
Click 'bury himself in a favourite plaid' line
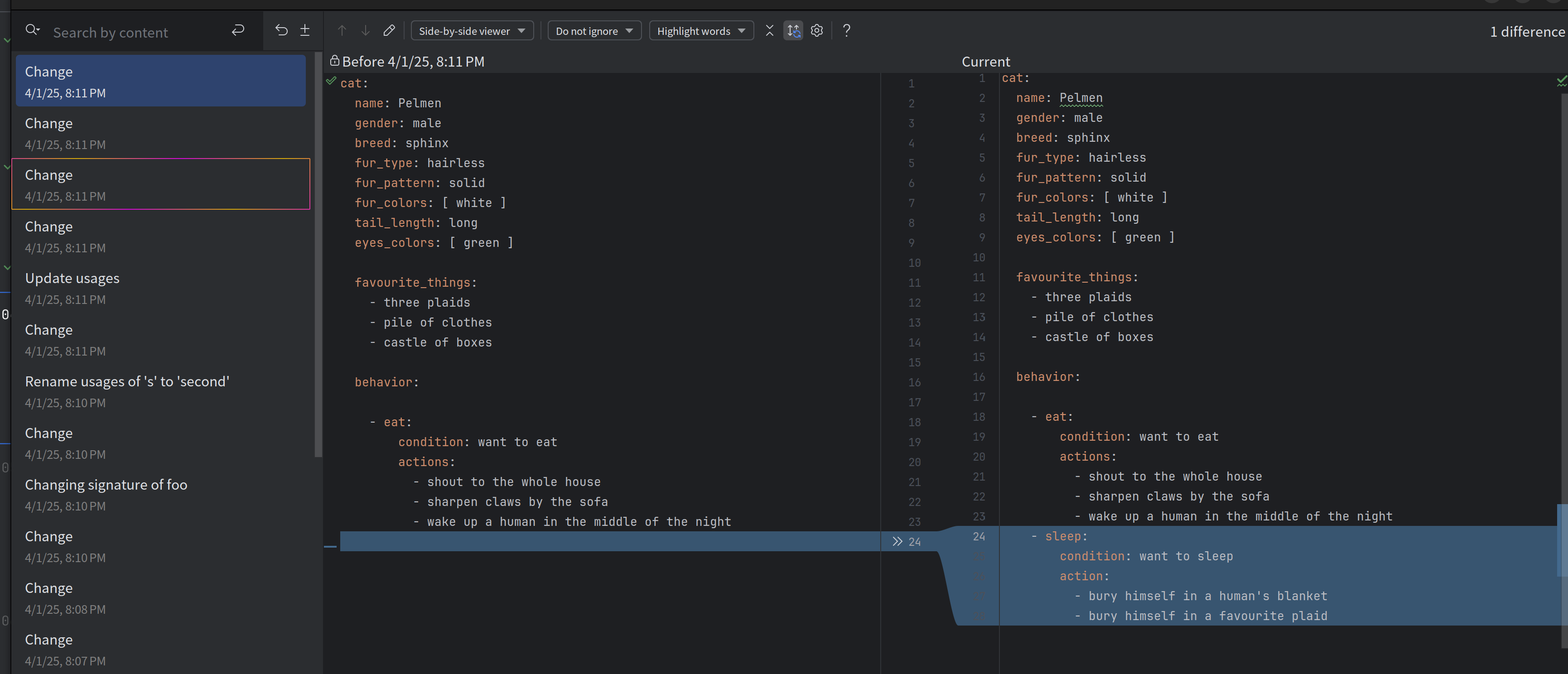point(1200,616)
